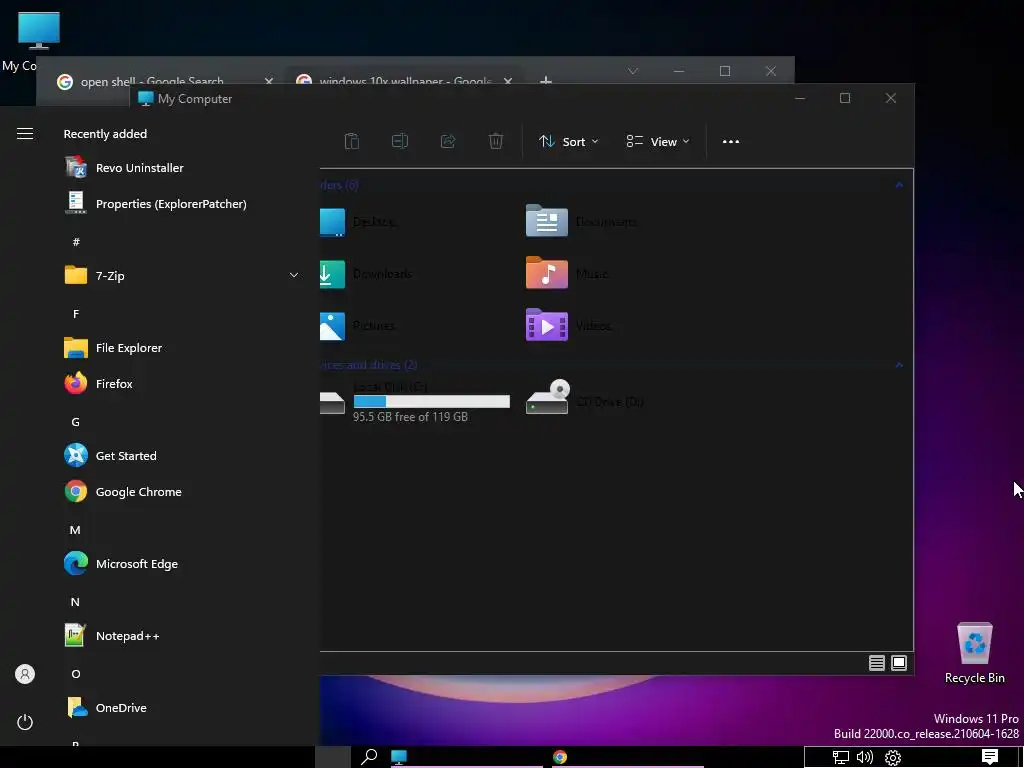This screenshot has height=768, width=1024.
Task: Open Chrome tab search chevron
Action: (x=632, y=71)
